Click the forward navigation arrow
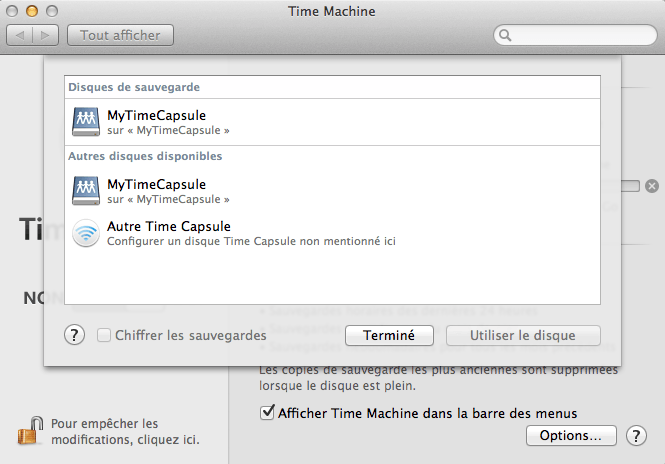Screen dimensions: 665x464 45,35
